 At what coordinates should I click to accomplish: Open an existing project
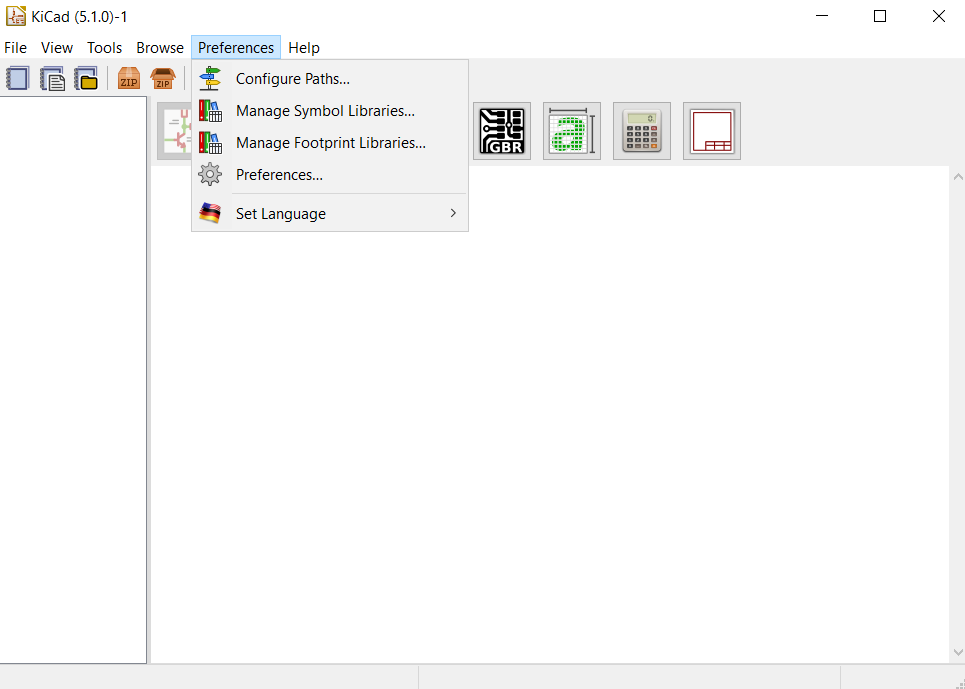click(x=86, y=77)
